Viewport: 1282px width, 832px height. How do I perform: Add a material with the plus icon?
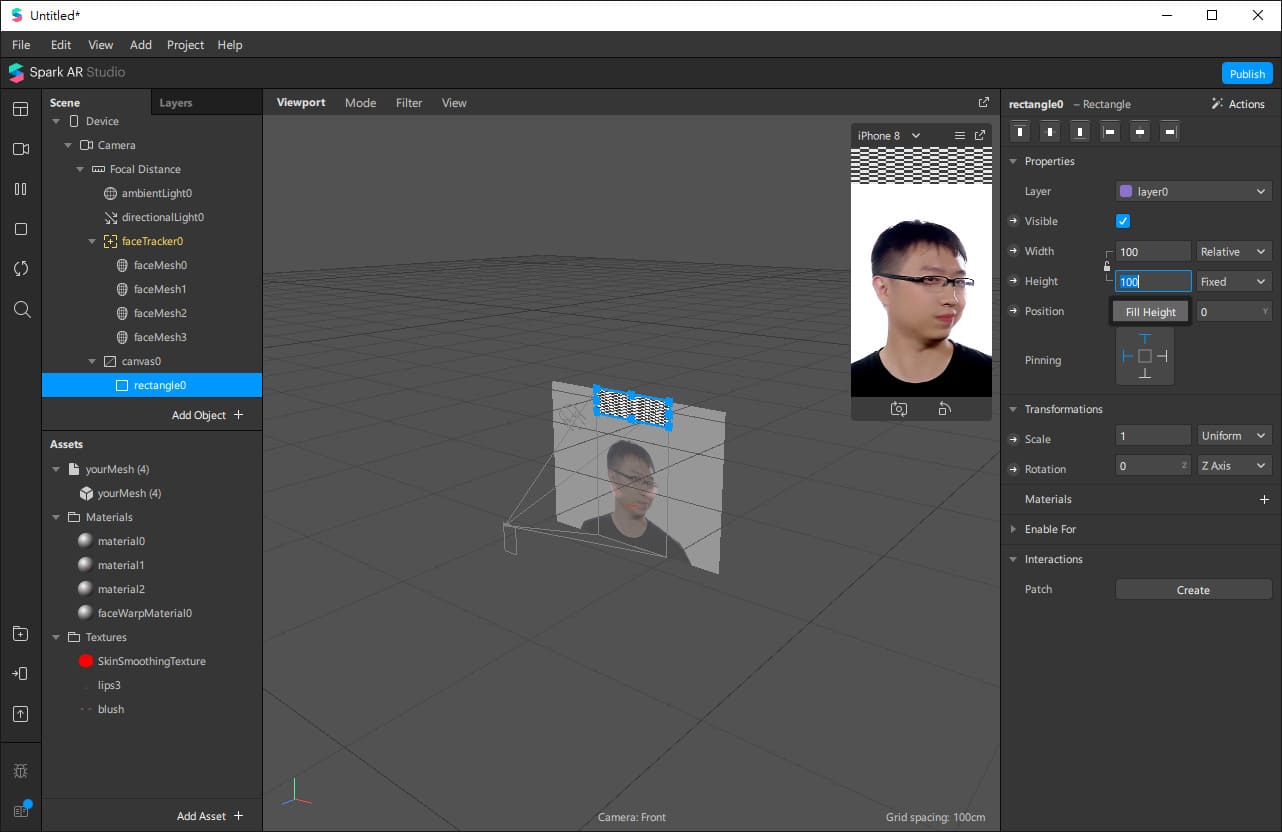[1264, 499]
